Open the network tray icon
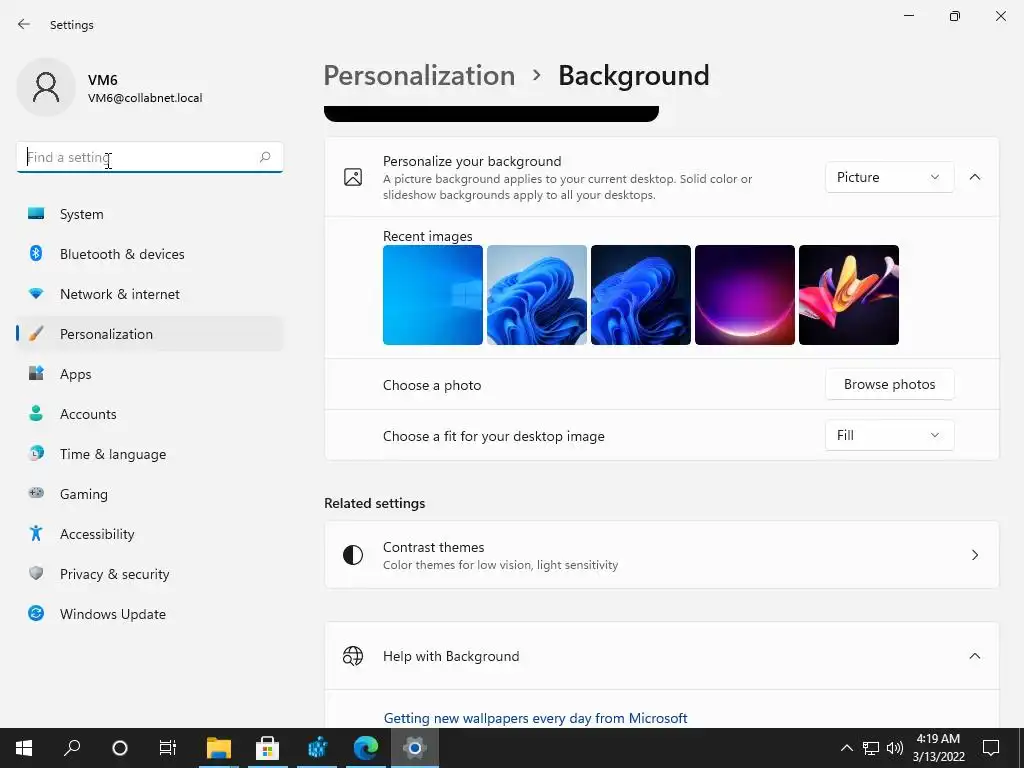 [871, 748]
